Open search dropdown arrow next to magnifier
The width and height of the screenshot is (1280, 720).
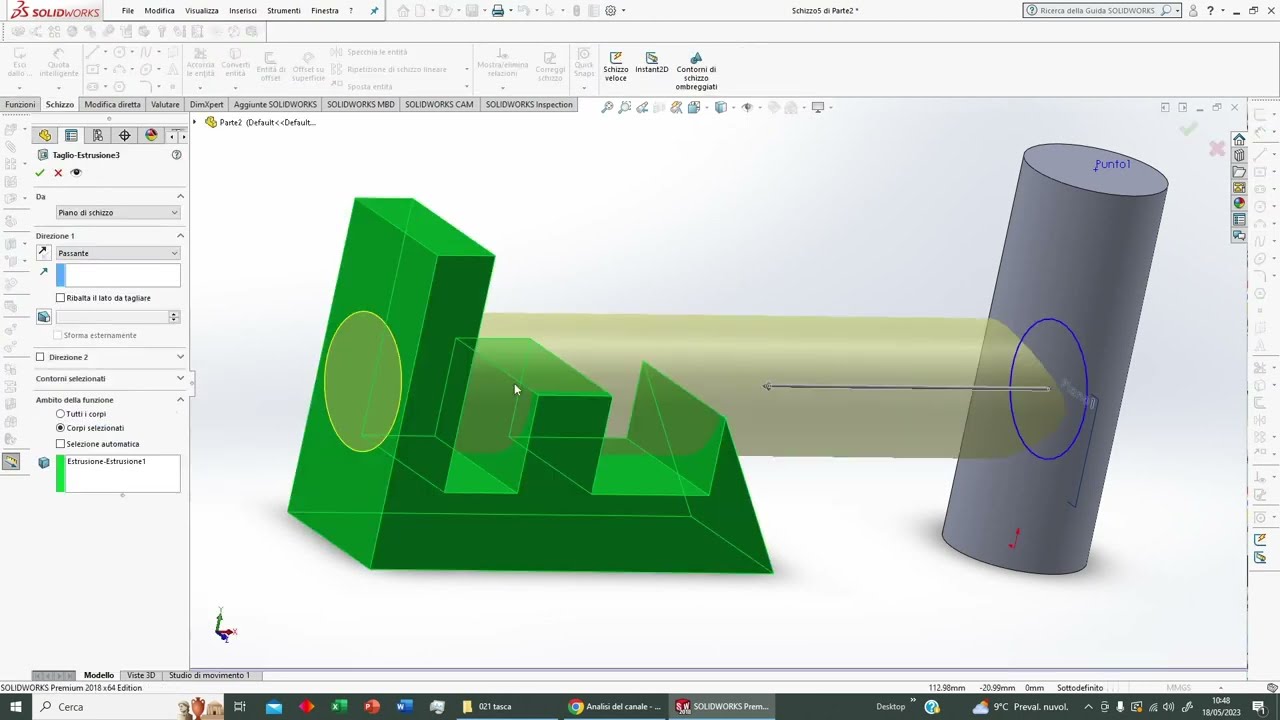coord(1177,11)
